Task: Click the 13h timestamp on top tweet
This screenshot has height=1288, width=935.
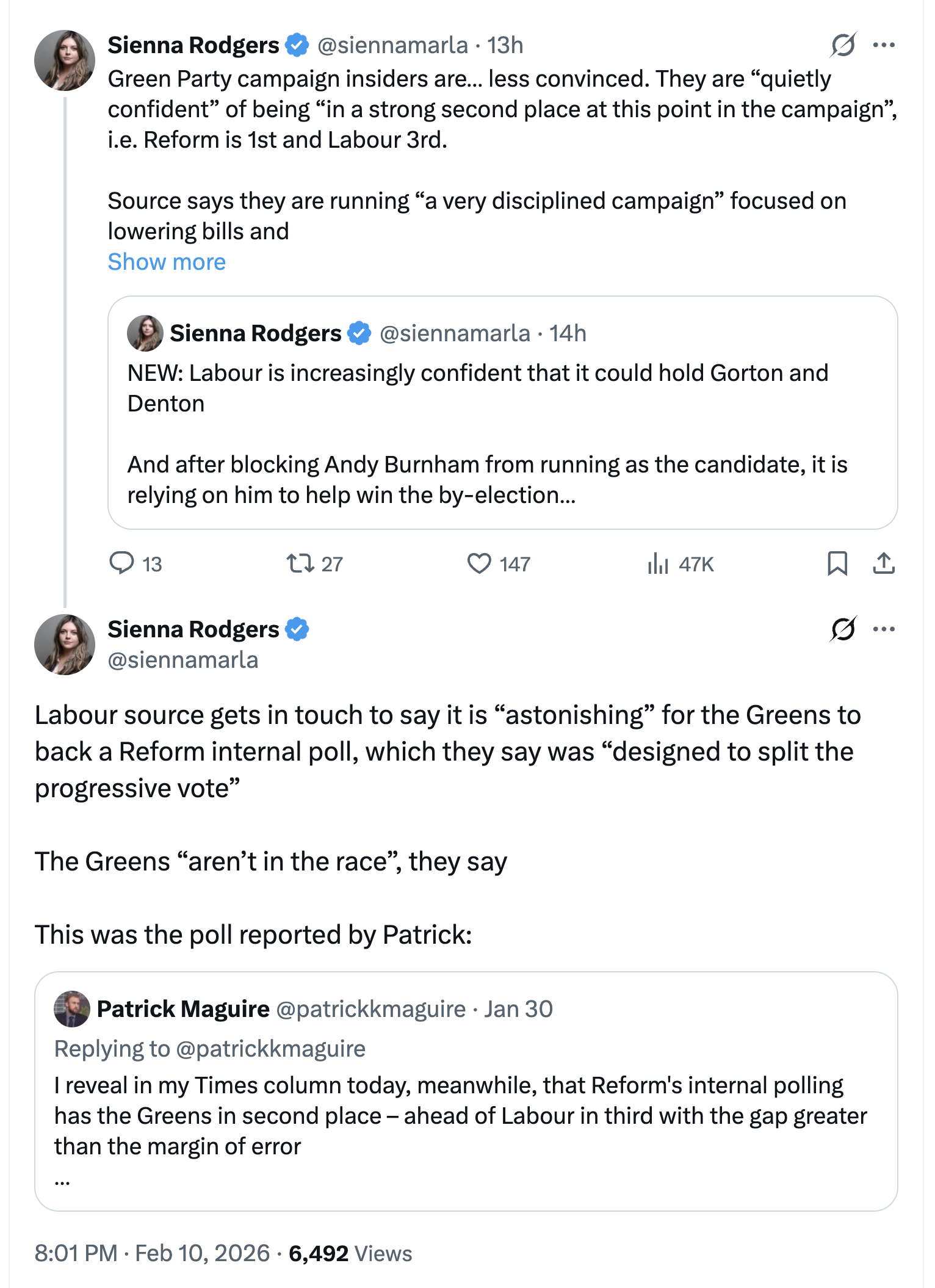Action: pos(505,45)
